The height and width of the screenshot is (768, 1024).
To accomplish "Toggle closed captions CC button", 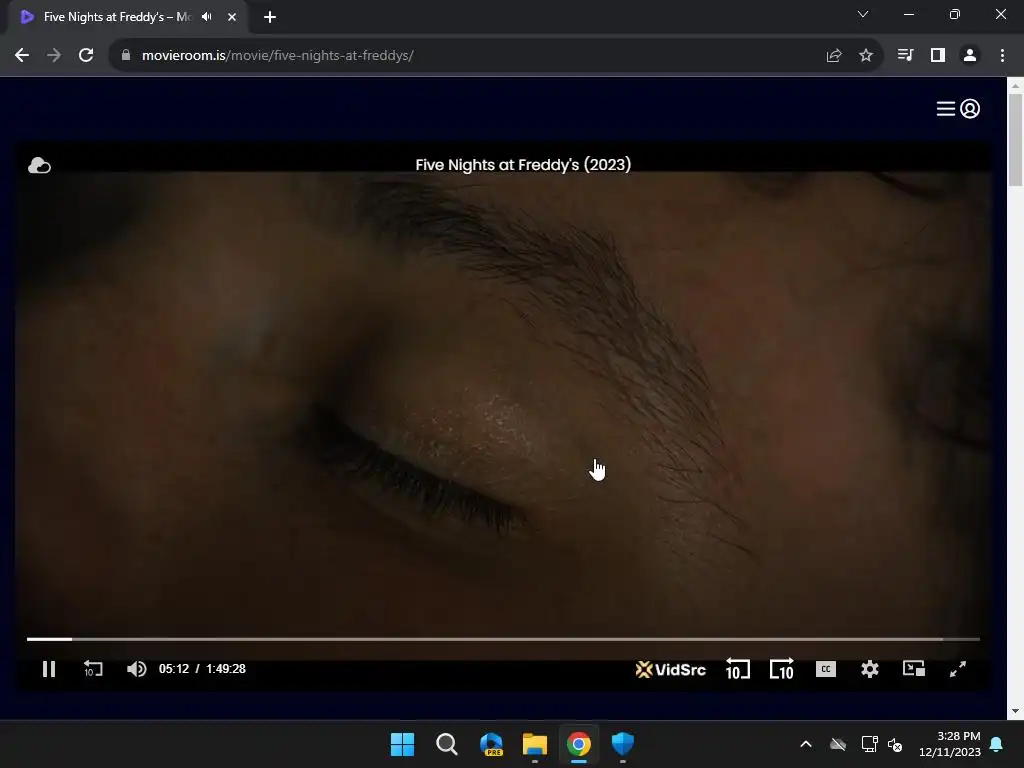I will pyautogui.click(x=826, y=669).
